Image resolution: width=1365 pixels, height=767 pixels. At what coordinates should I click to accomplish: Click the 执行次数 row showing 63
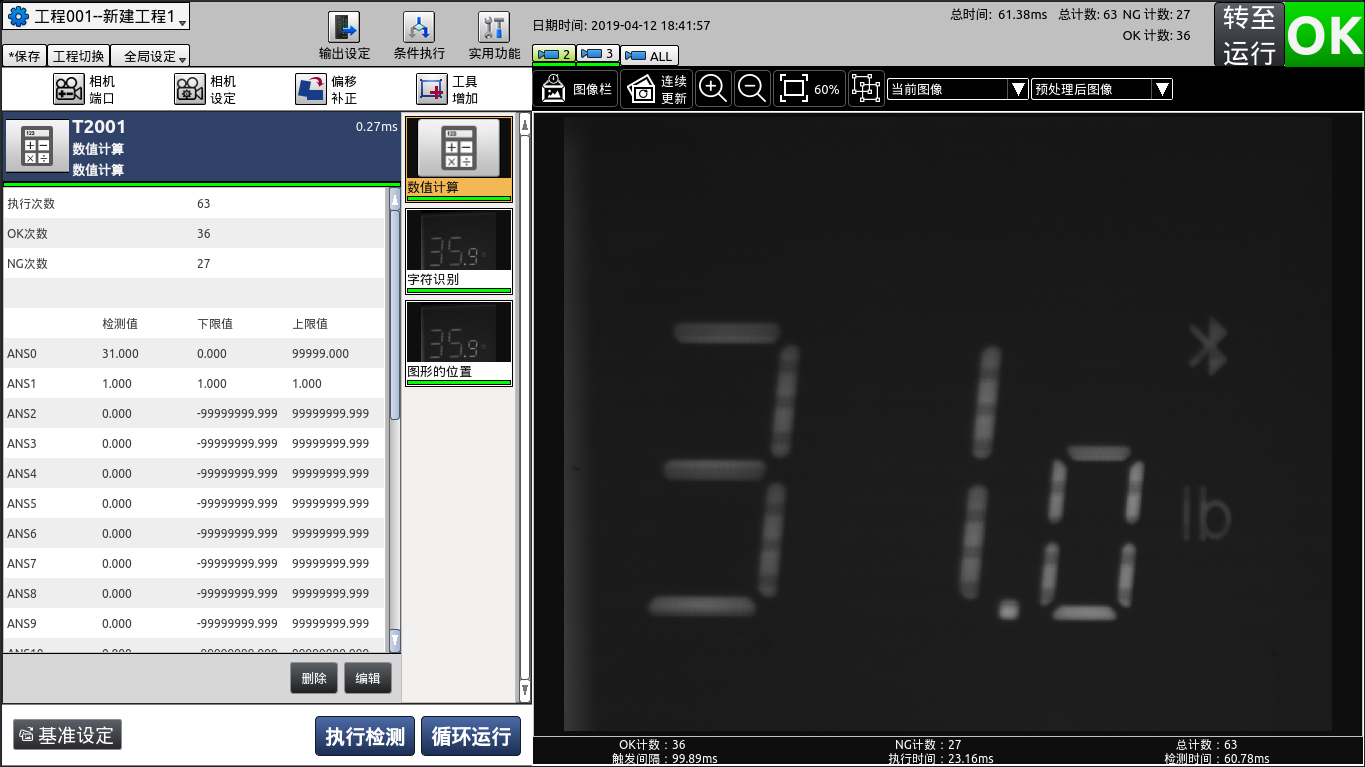[x=193, y=203]
